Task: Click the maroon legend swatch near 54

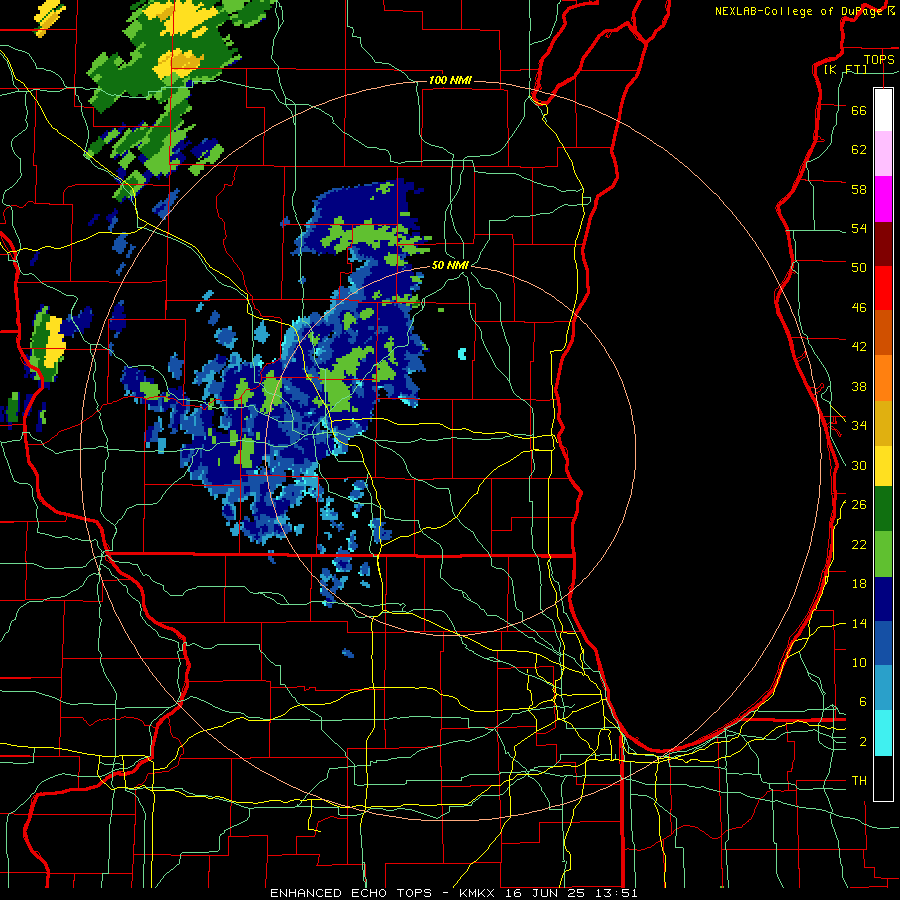Action: 883,244
